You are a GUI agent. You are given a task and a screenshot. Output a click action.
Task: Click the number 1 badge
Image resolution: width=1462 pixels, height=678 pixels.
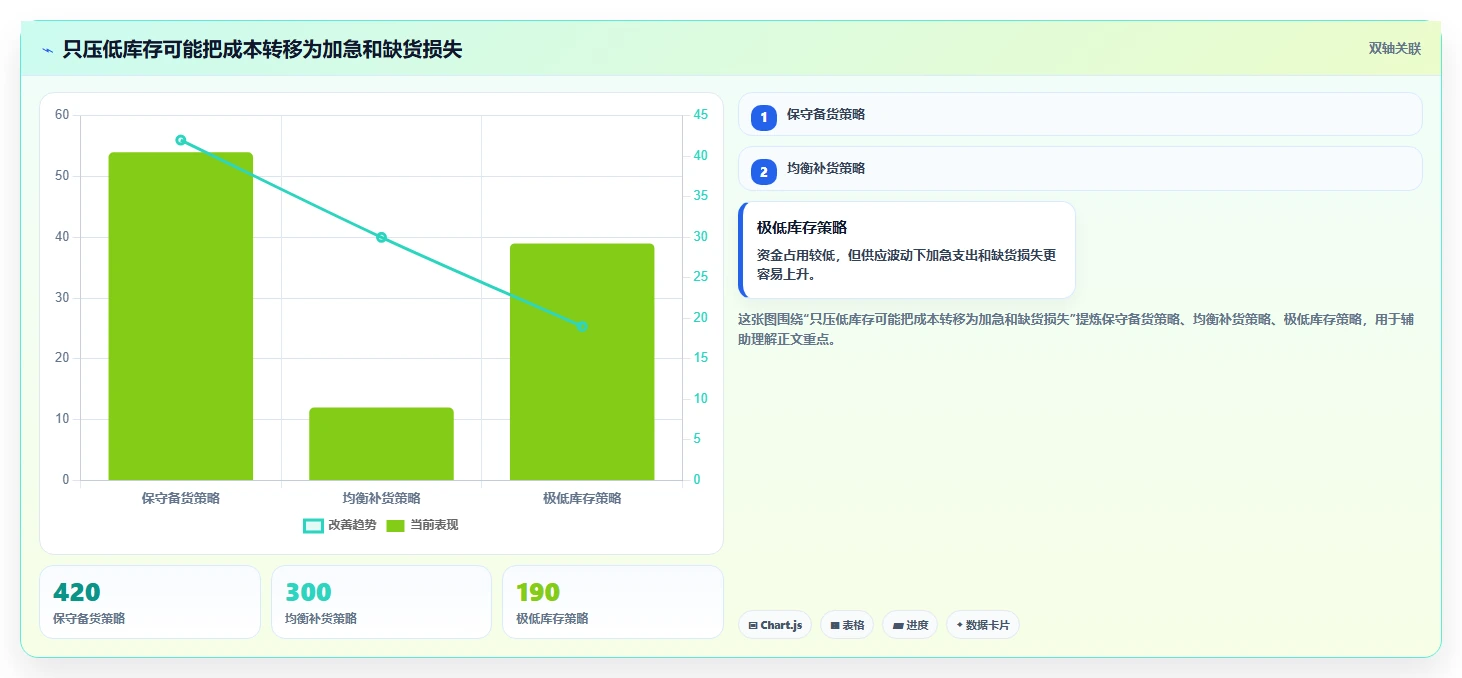pos(764,117)
